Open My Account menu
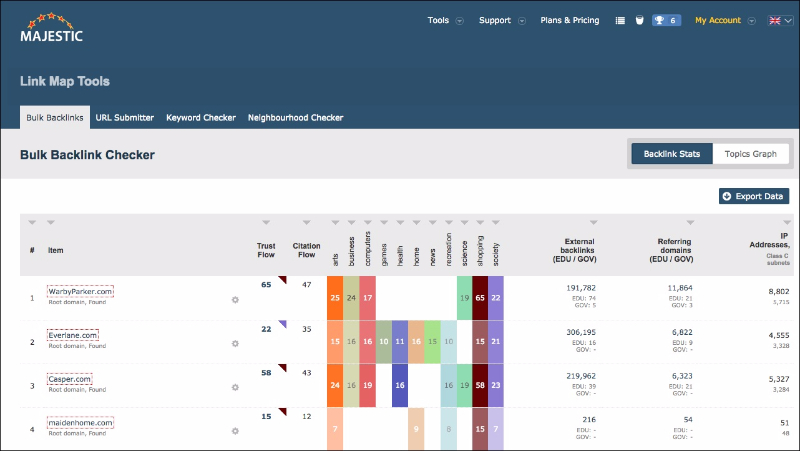800x451 pixels. pyautogui.click(x=718, y=20)
